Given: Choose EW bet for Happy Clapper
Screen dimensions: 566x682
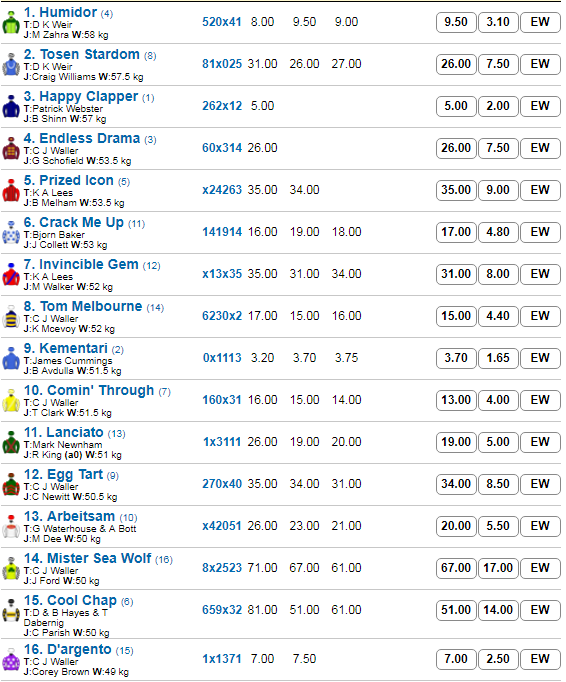Looking at the screenshot, I should point(540,106).
